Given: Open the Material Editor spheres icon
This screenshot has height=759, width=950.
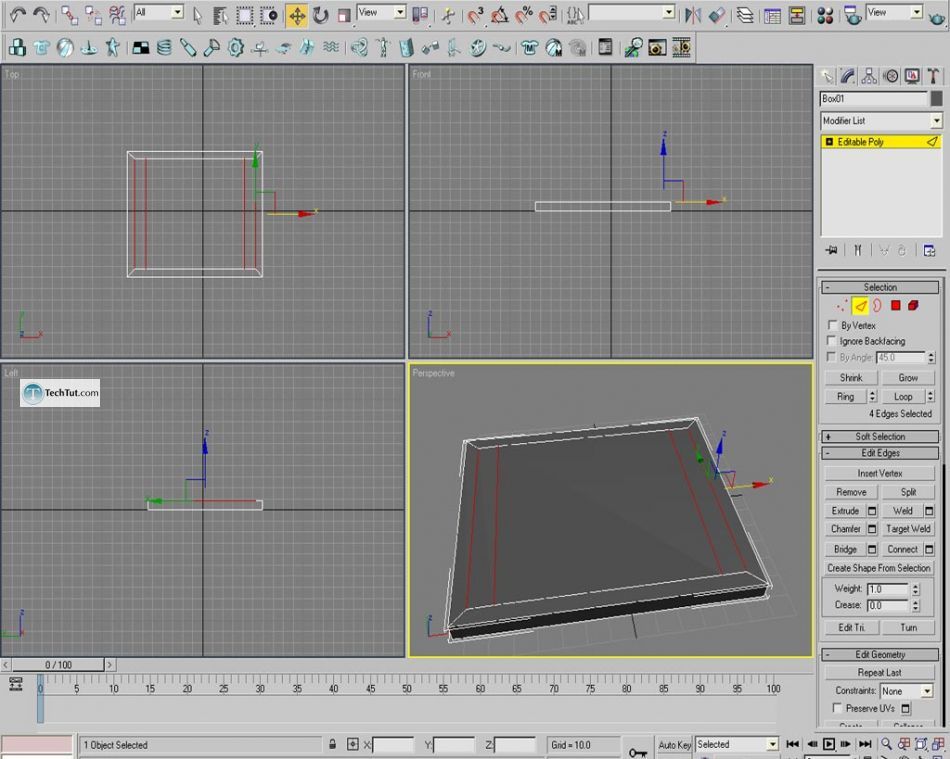Looking at the screenshot, I should tap(825, 15).
